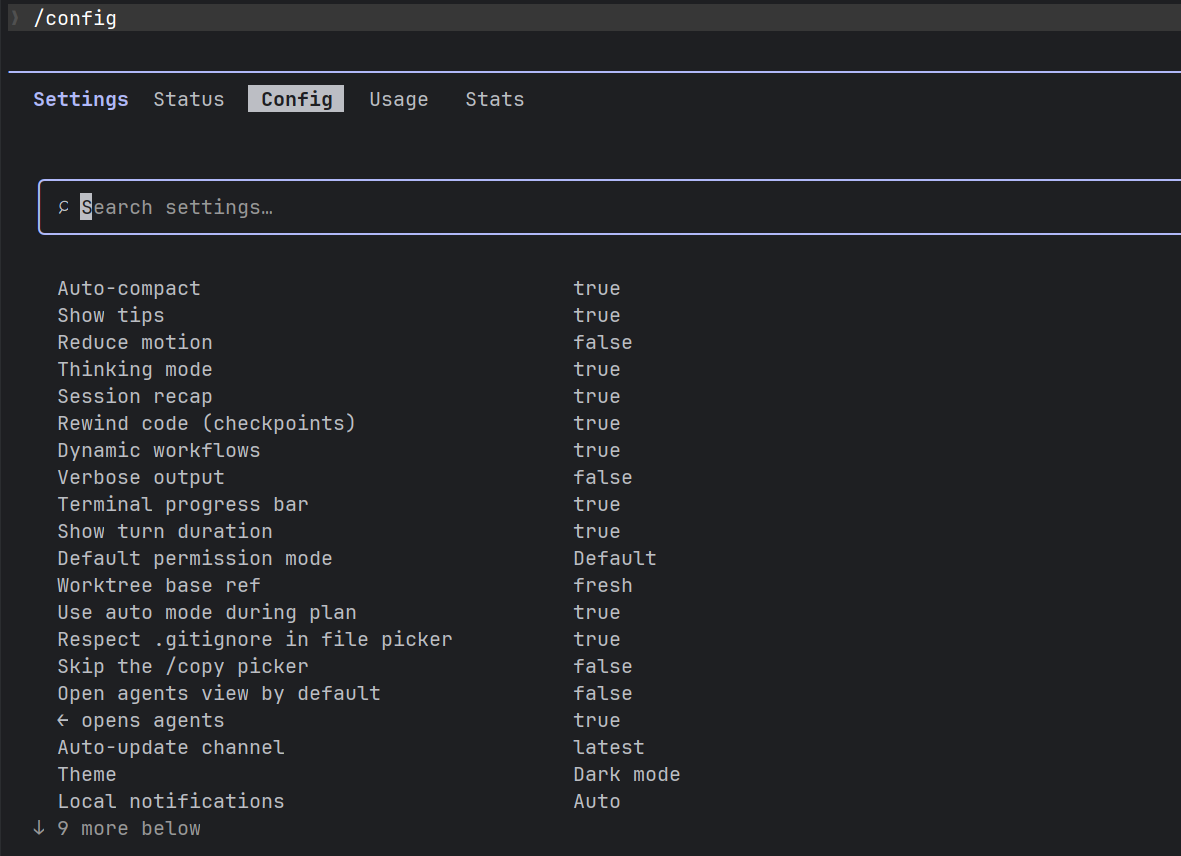
Task: Click the left arrow 'opens agents' setting
Action: coord(141,720)
